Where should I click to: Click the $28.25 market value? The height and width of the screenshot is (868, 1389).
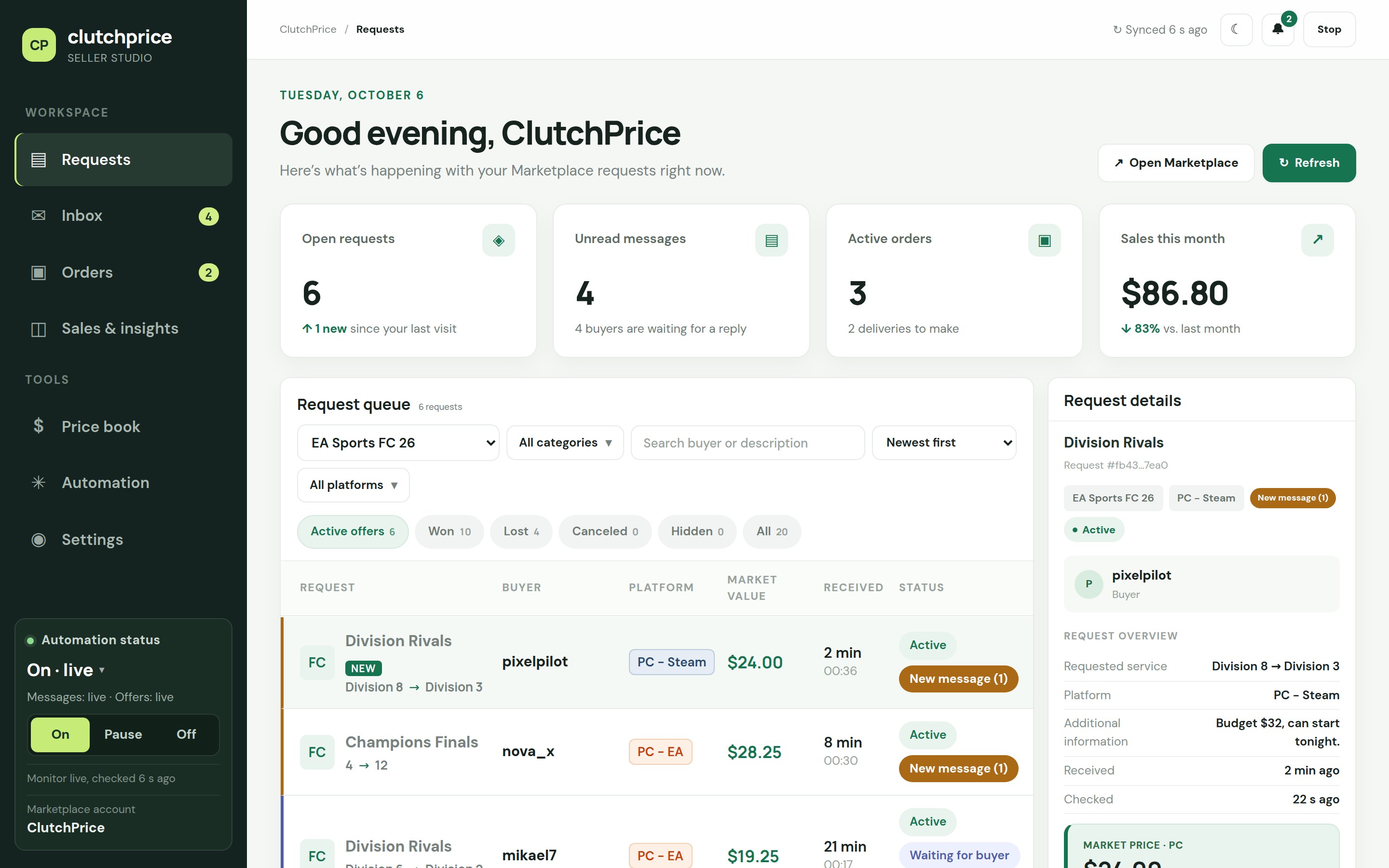tap(754, 752)
